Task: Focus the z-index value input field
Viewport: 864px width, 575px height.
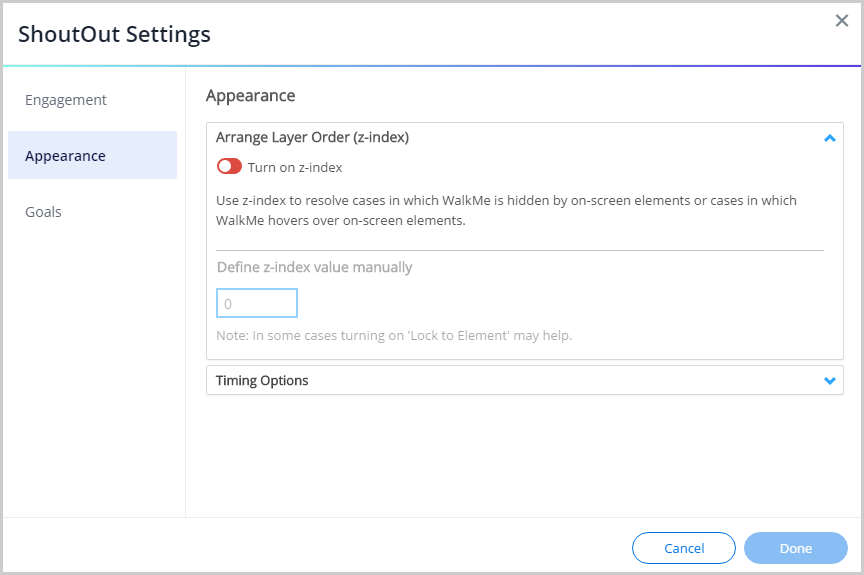Action: [x=257, y=303]
